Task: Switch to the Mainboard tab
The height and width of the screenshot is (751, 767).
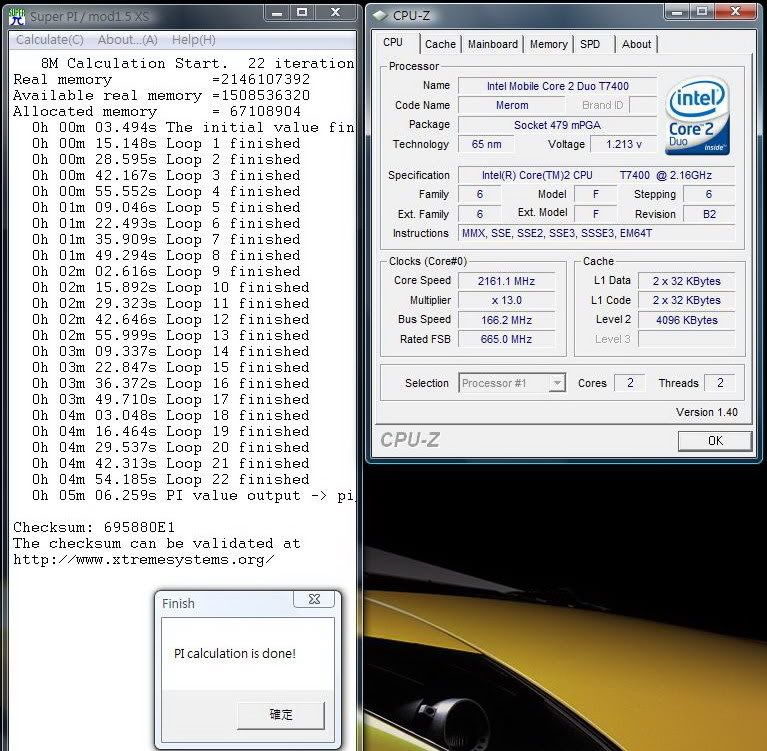Action: tap(493, 44)
